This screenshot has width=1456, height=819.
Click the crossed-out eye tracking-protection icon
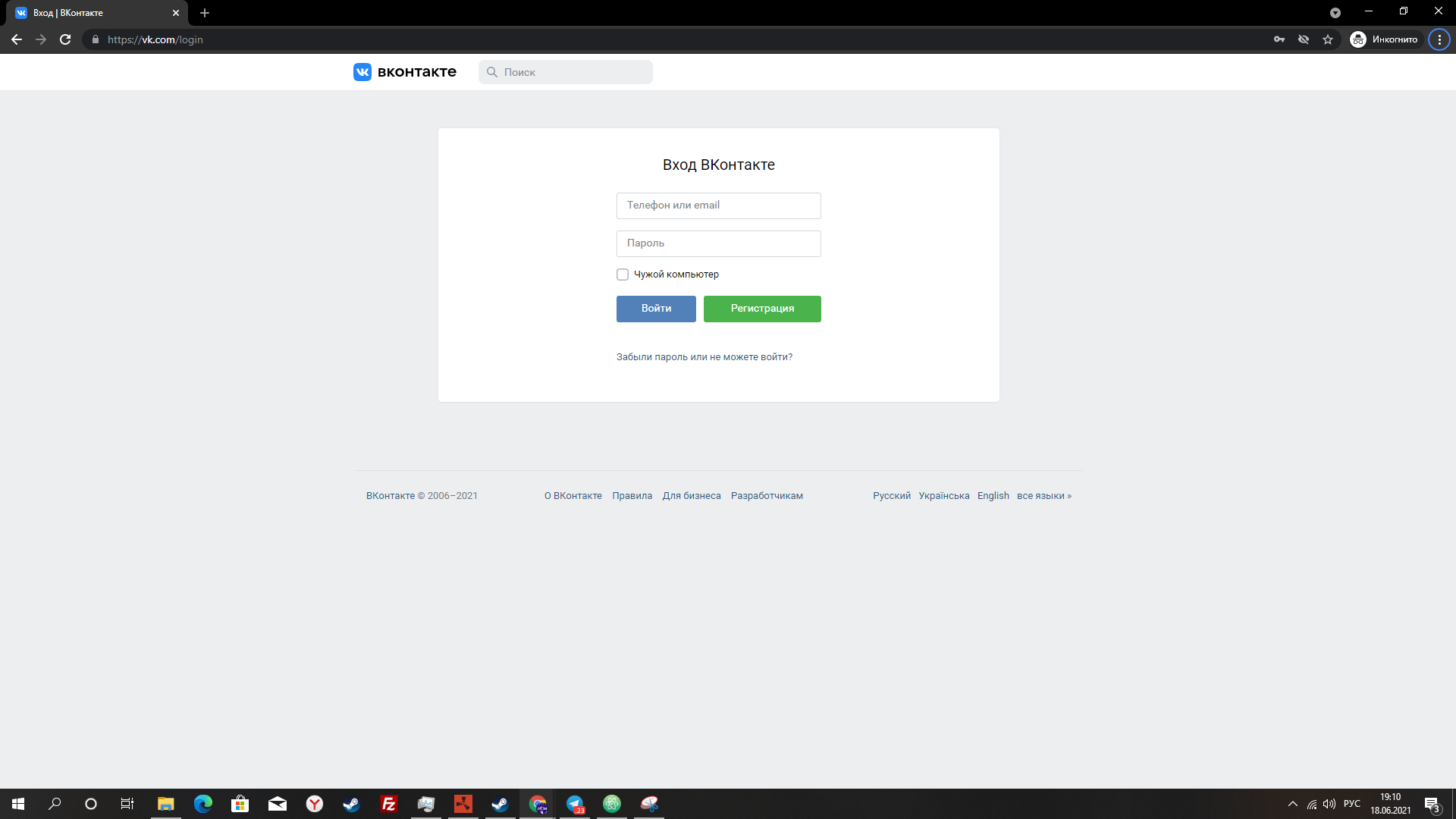coord(1304,39)
